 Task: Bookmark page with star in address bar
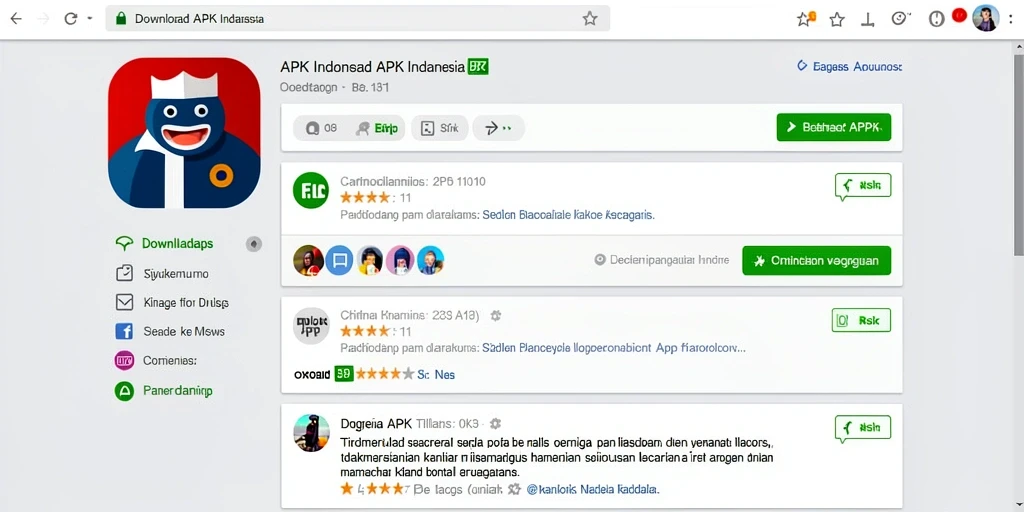[590, 19]
